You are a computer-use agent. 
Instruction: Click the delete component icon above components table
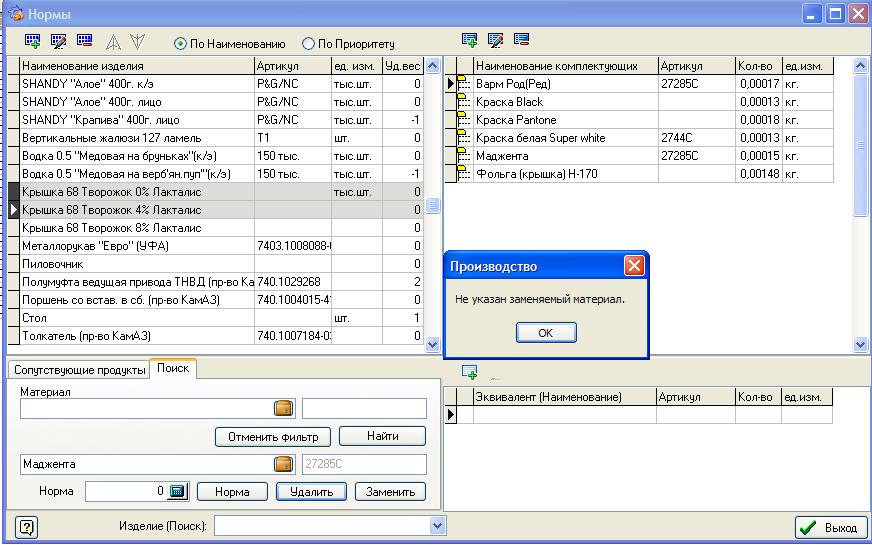[521, 40]
